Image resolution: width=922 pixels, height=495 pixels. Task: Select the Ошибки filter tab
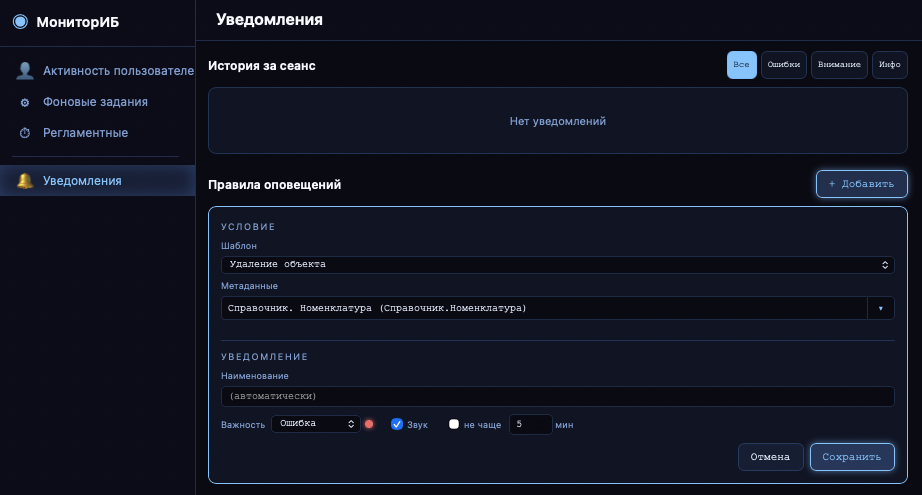[784, 65]
